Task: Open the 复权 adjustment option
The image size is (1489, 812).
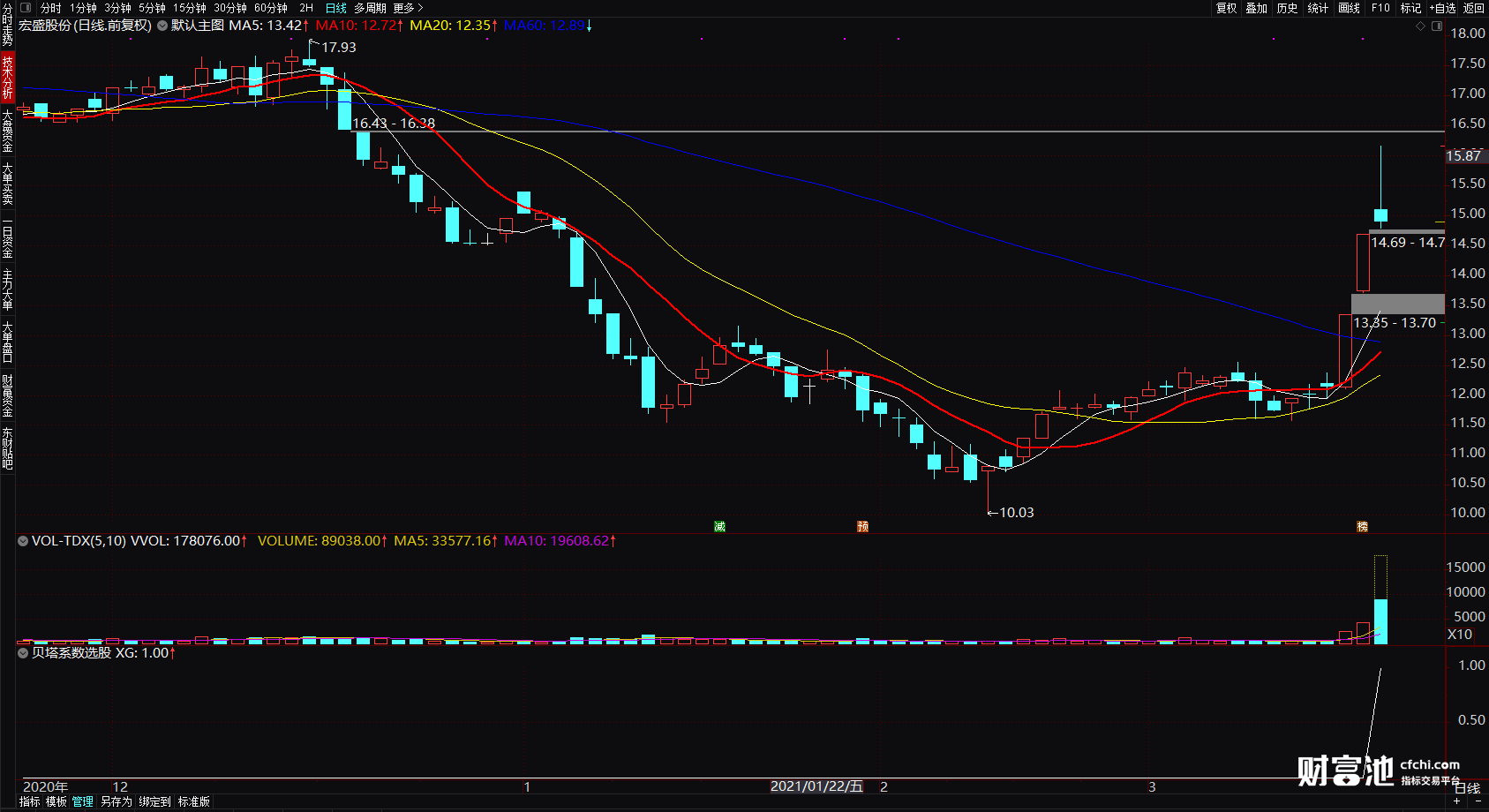Action: point(1226,8)
